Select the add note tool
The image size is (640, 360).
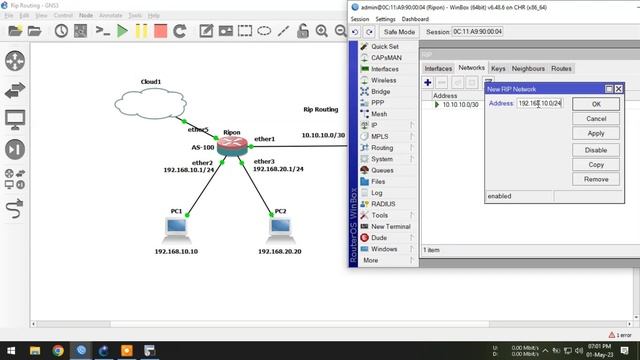tap(206, 31)
